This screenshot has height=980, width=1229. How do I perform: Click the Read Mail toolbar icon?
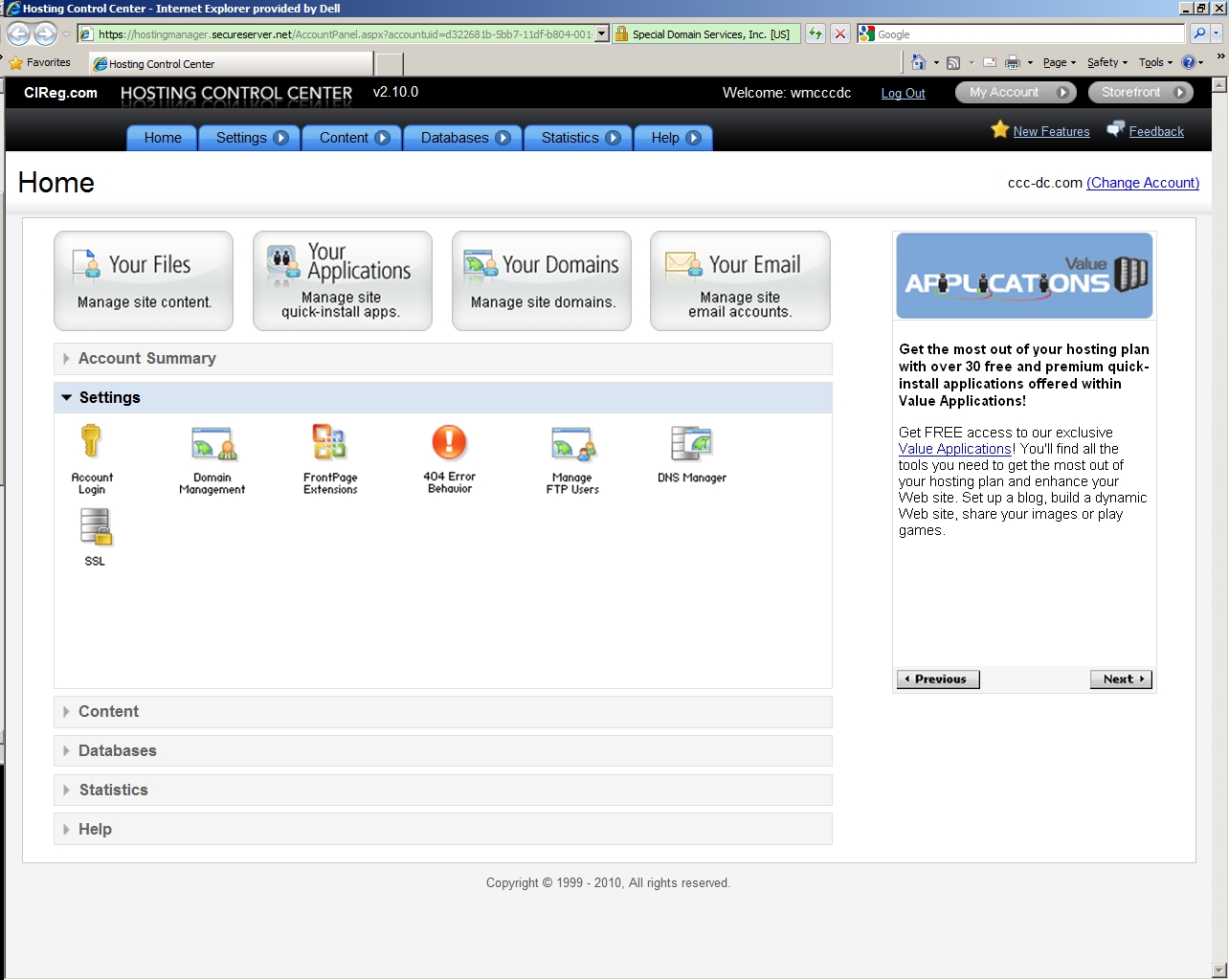pos(990,63)
